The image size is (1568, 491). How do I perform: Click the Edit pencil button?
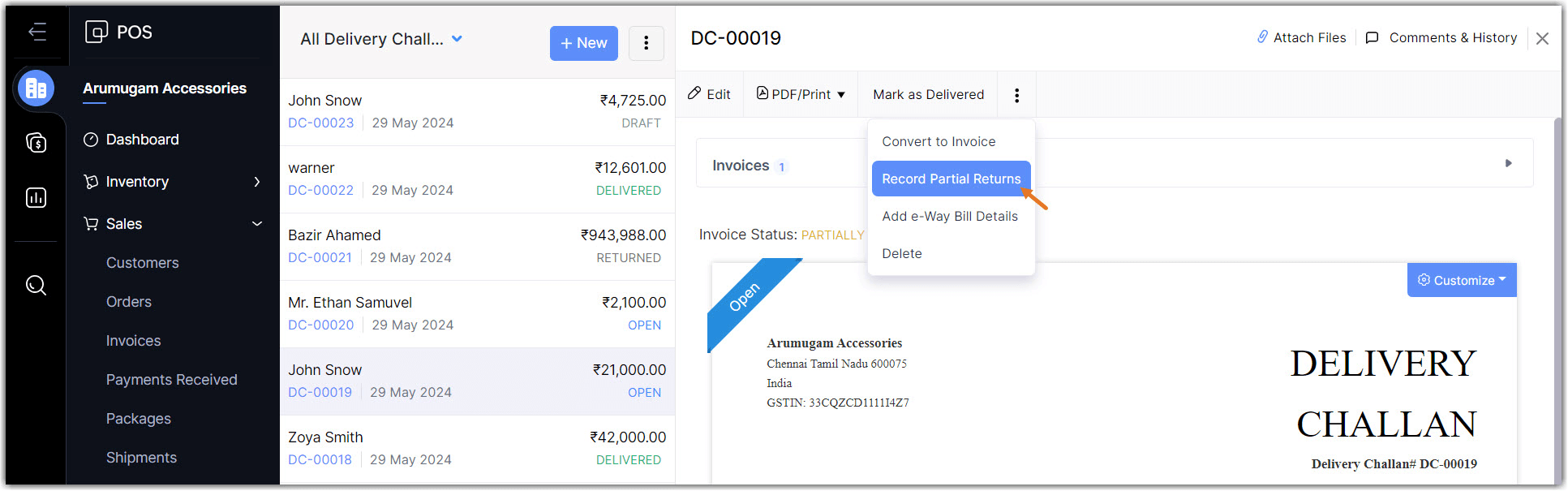point(710,94)
